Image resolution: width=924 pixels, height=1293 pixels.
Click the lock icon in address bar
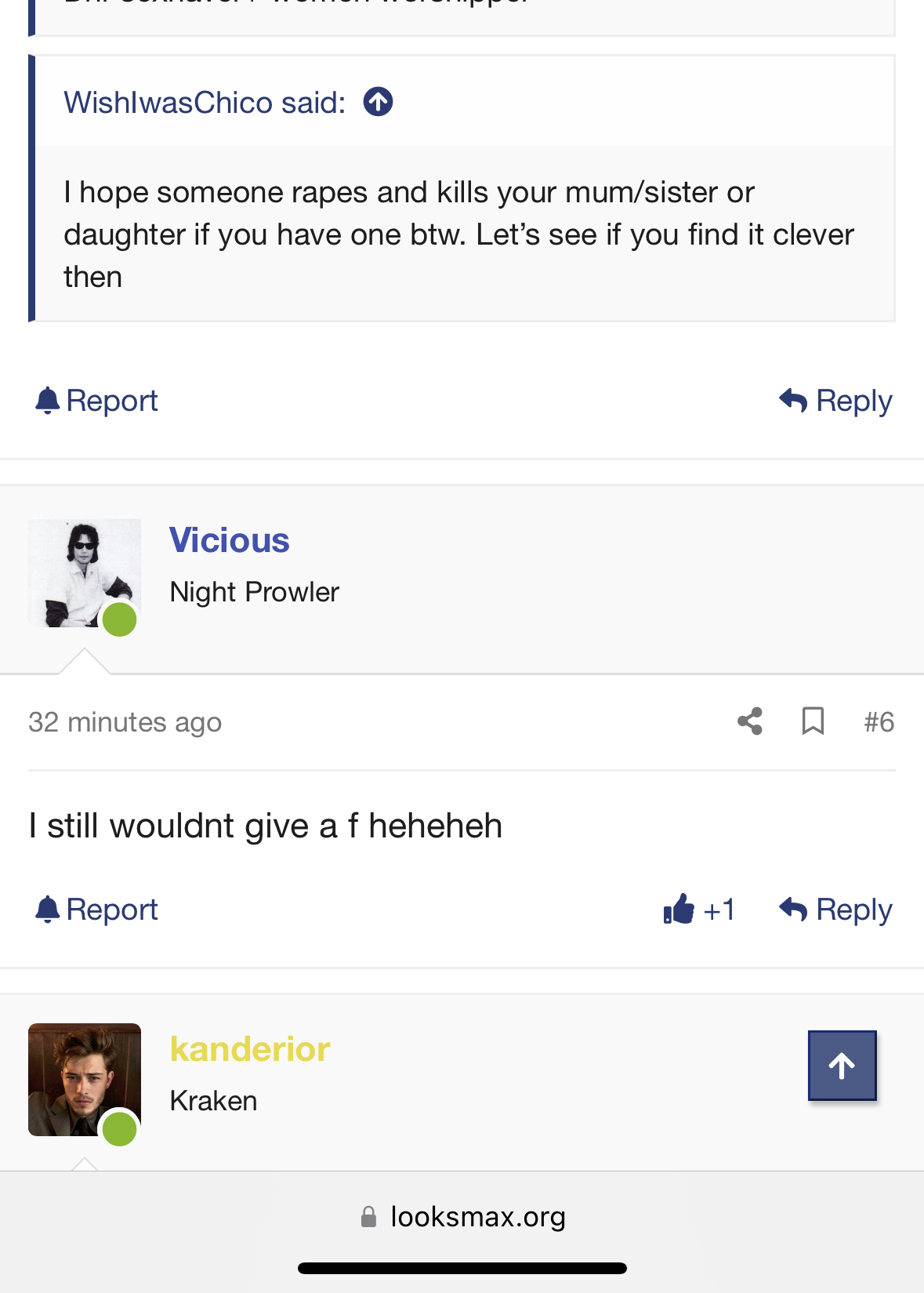(x=368, y=1217)
